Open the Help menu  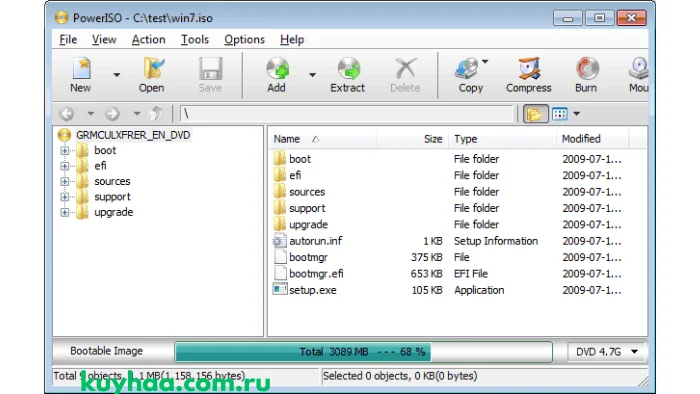pos(292,40)
